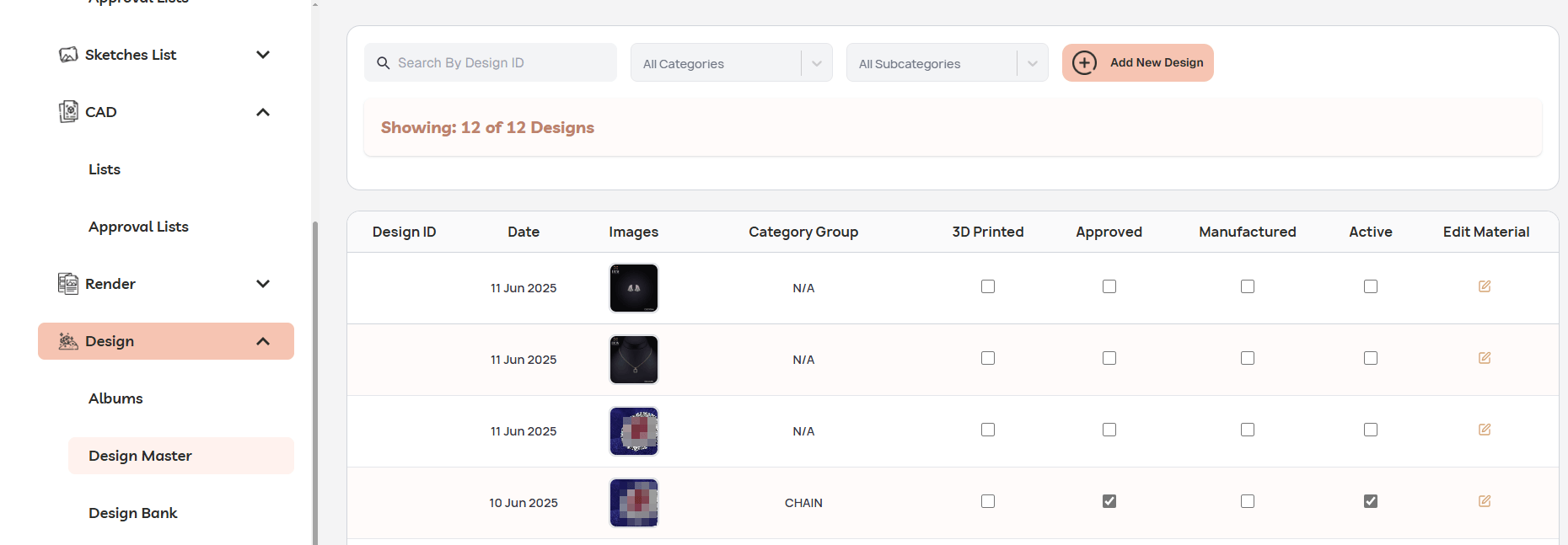Click the plus icon on Add New Design
Image resolution: width=1568 pixels, height=545 pixels.
1084,62
